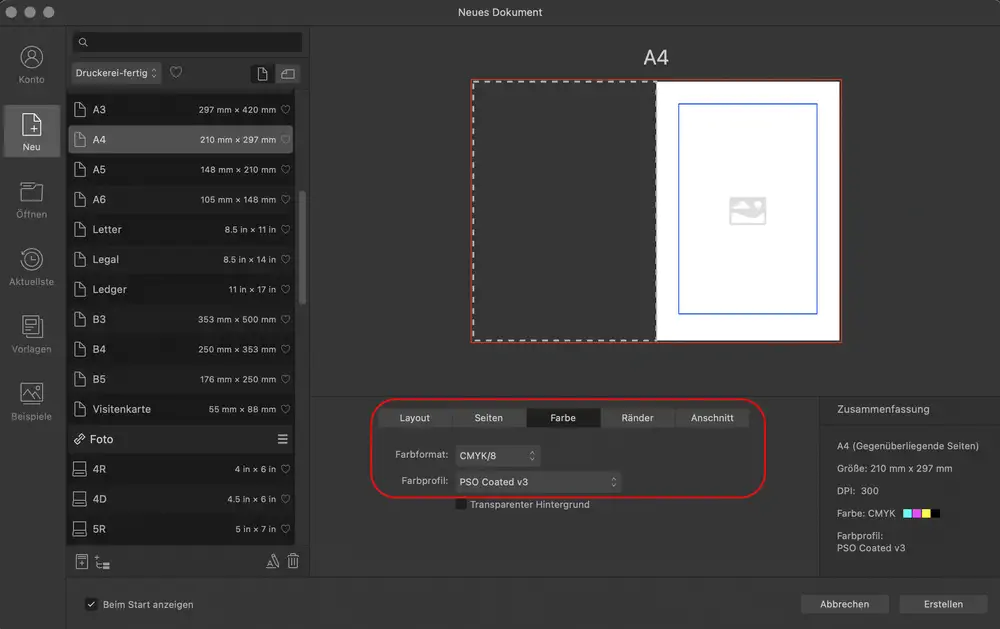Screen dimensions: 1000x629
Task: Choose the A5 preset
Action: 180,169
